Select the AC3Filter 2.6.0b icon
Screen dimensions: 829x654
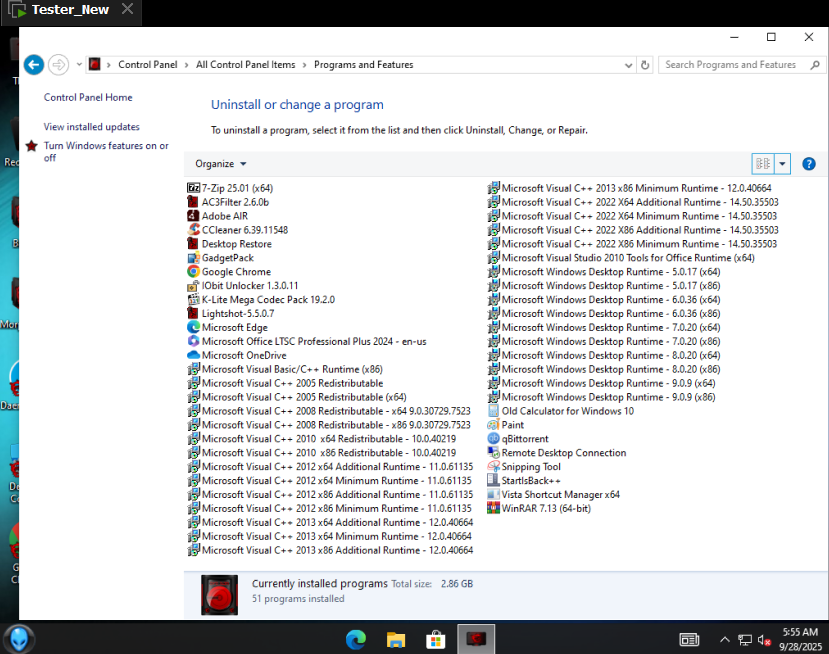(194, 202)
